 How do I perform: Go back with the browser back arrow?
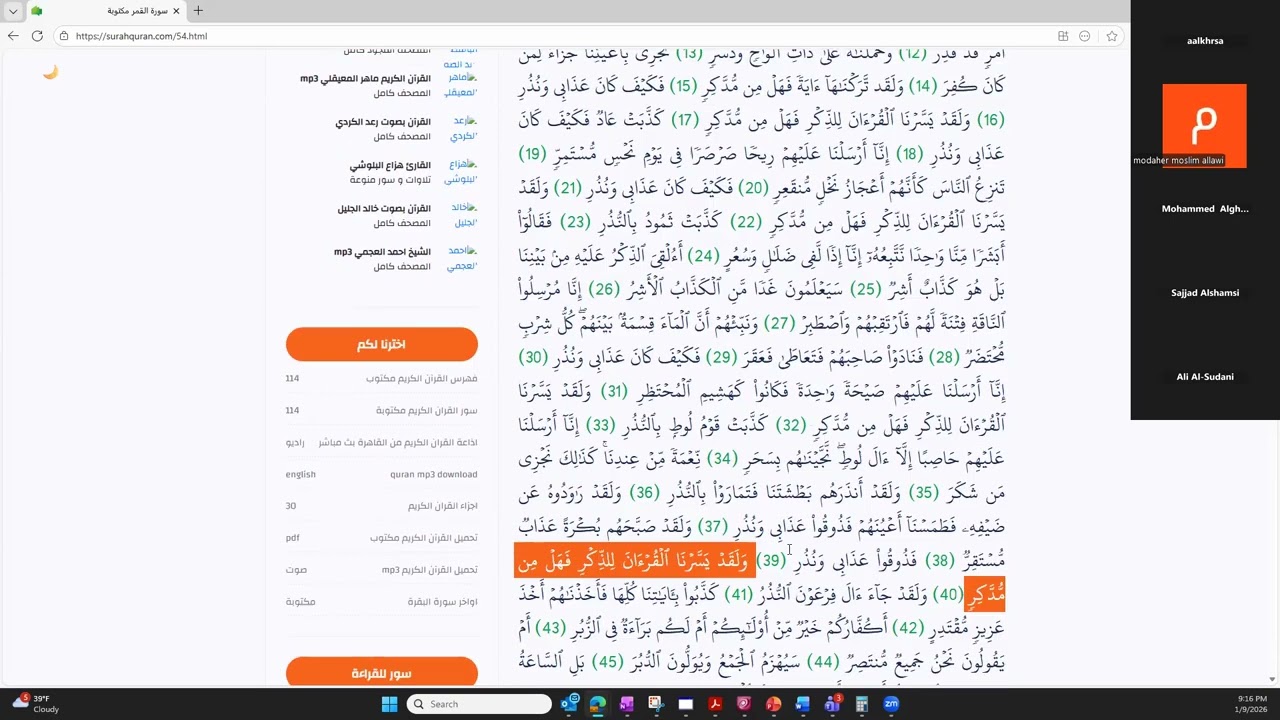coord(13,36)
